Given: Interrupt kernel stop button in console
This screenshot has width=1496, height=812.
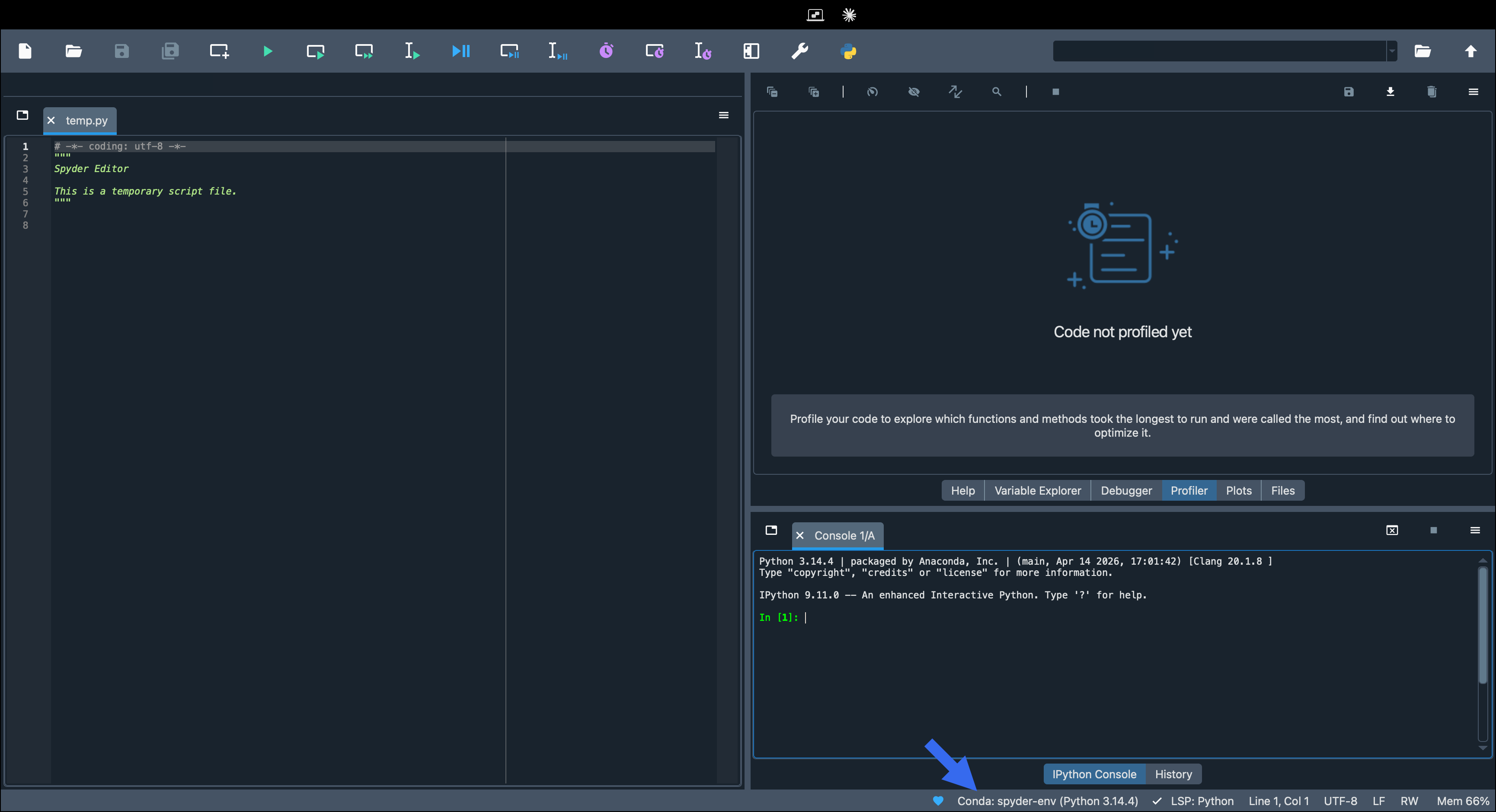Looking at the screenshot, I should (1433, 530).
